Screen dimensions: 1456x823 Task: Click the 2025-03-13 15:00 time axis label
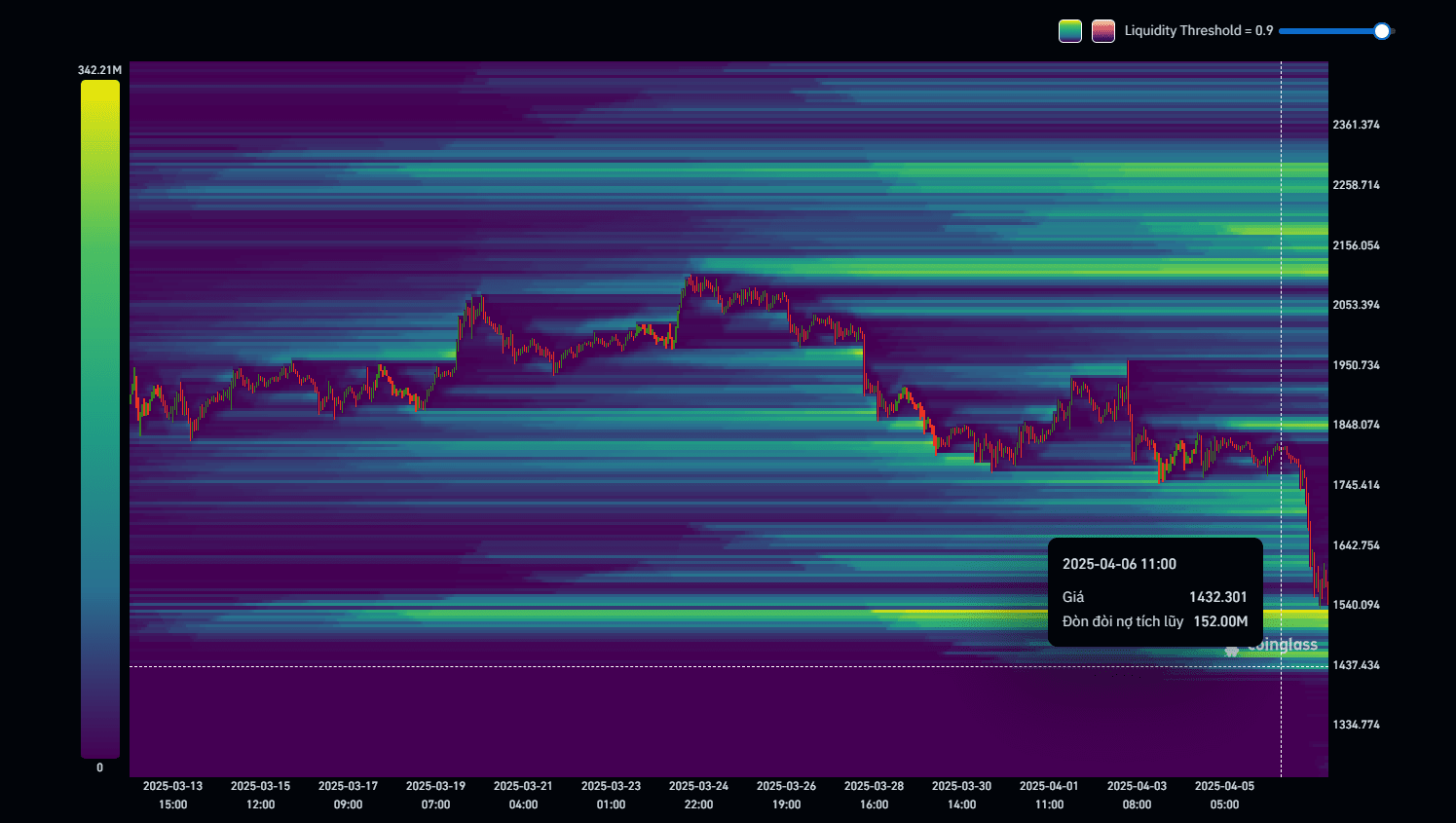click(x=173, y=795)
